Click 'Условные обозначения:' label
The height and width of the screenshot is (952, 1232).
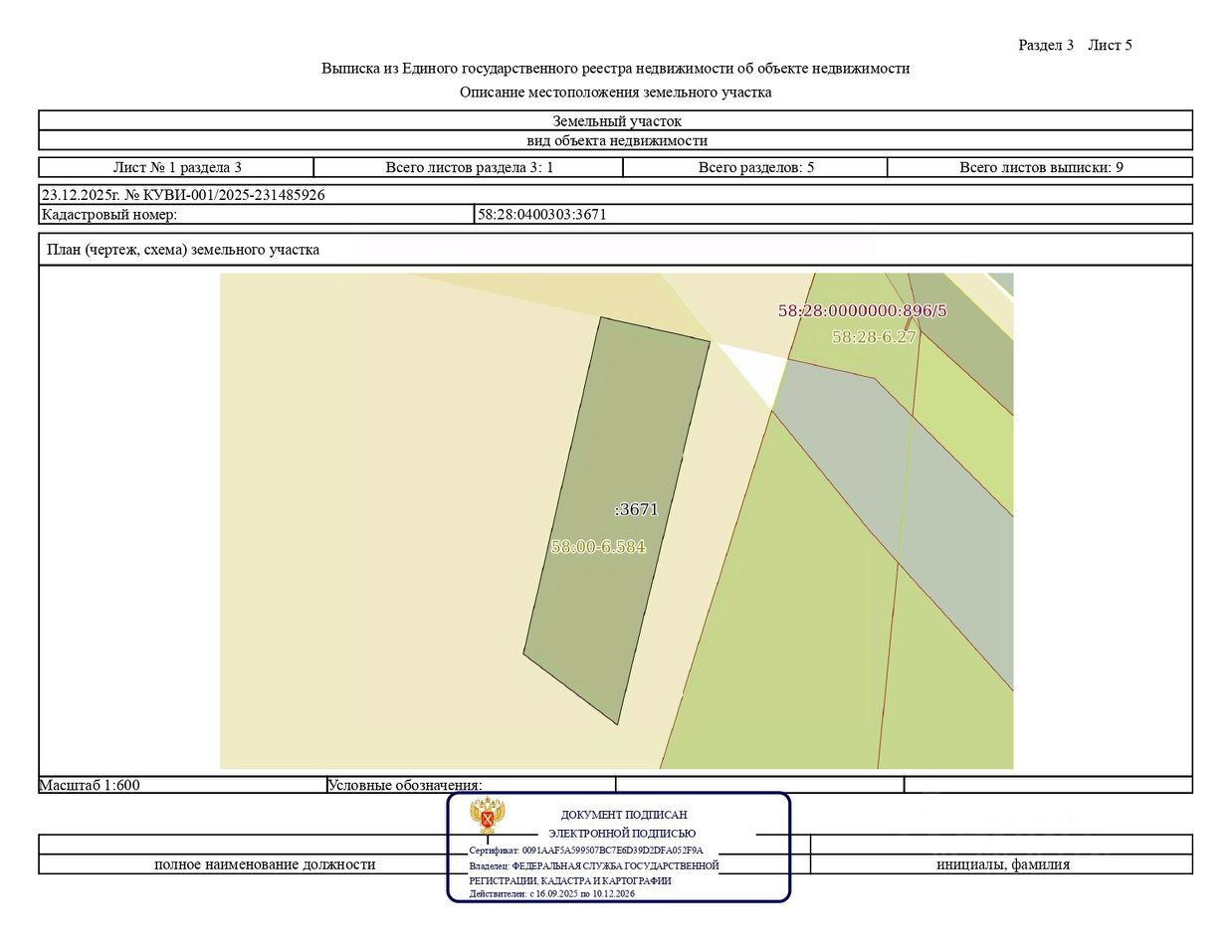tap(405, 785)
